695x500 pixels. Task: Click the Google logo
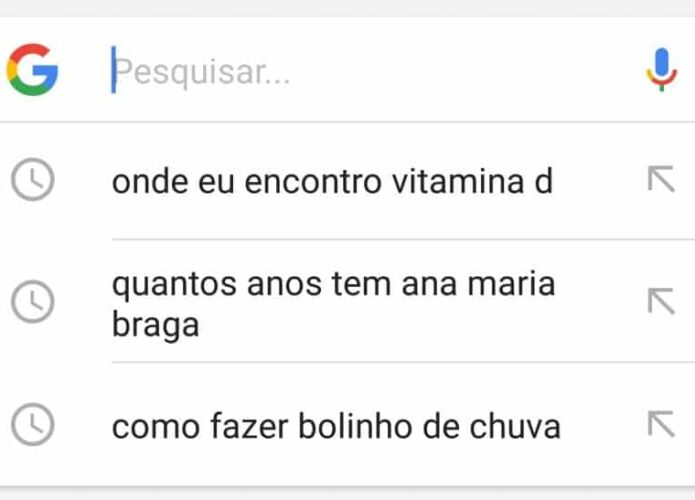(x=32, y=70)
